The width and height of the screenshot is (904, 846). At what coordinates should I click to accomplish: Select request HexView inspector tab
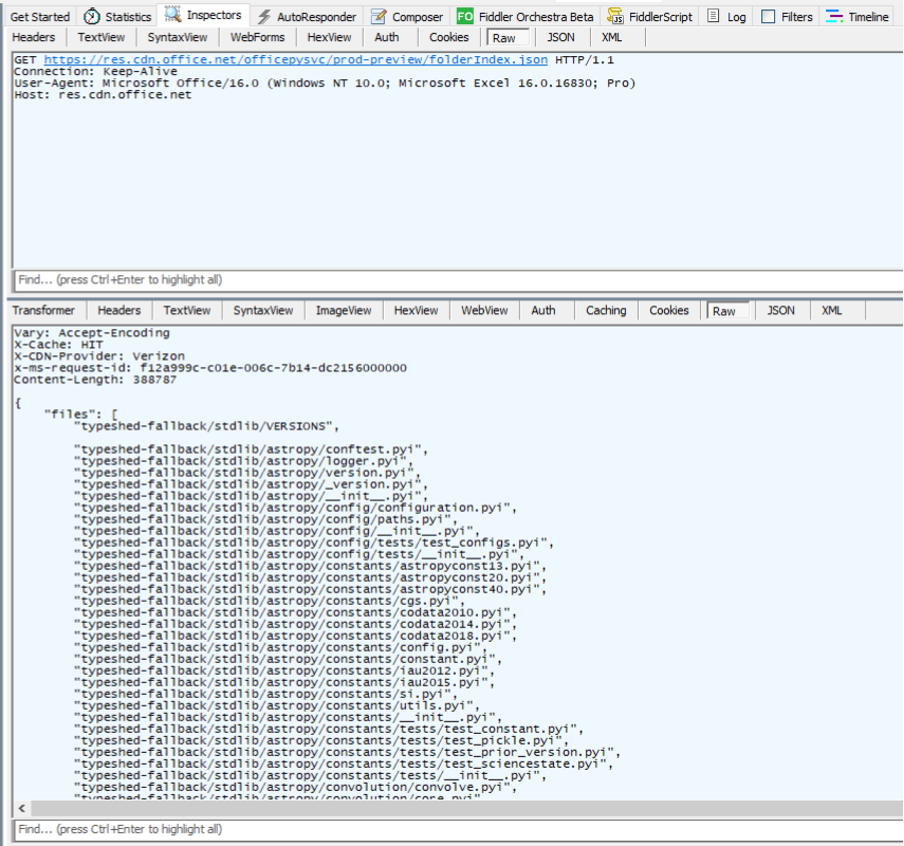pyautogui.click(x=329, y=37)
